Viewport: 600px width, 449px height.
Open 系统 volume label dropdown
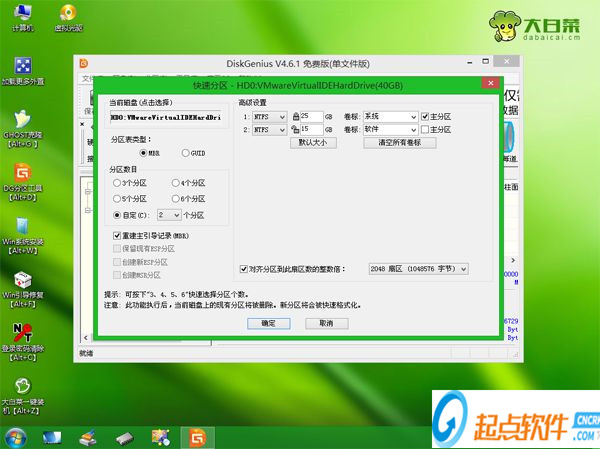[390, 117]
